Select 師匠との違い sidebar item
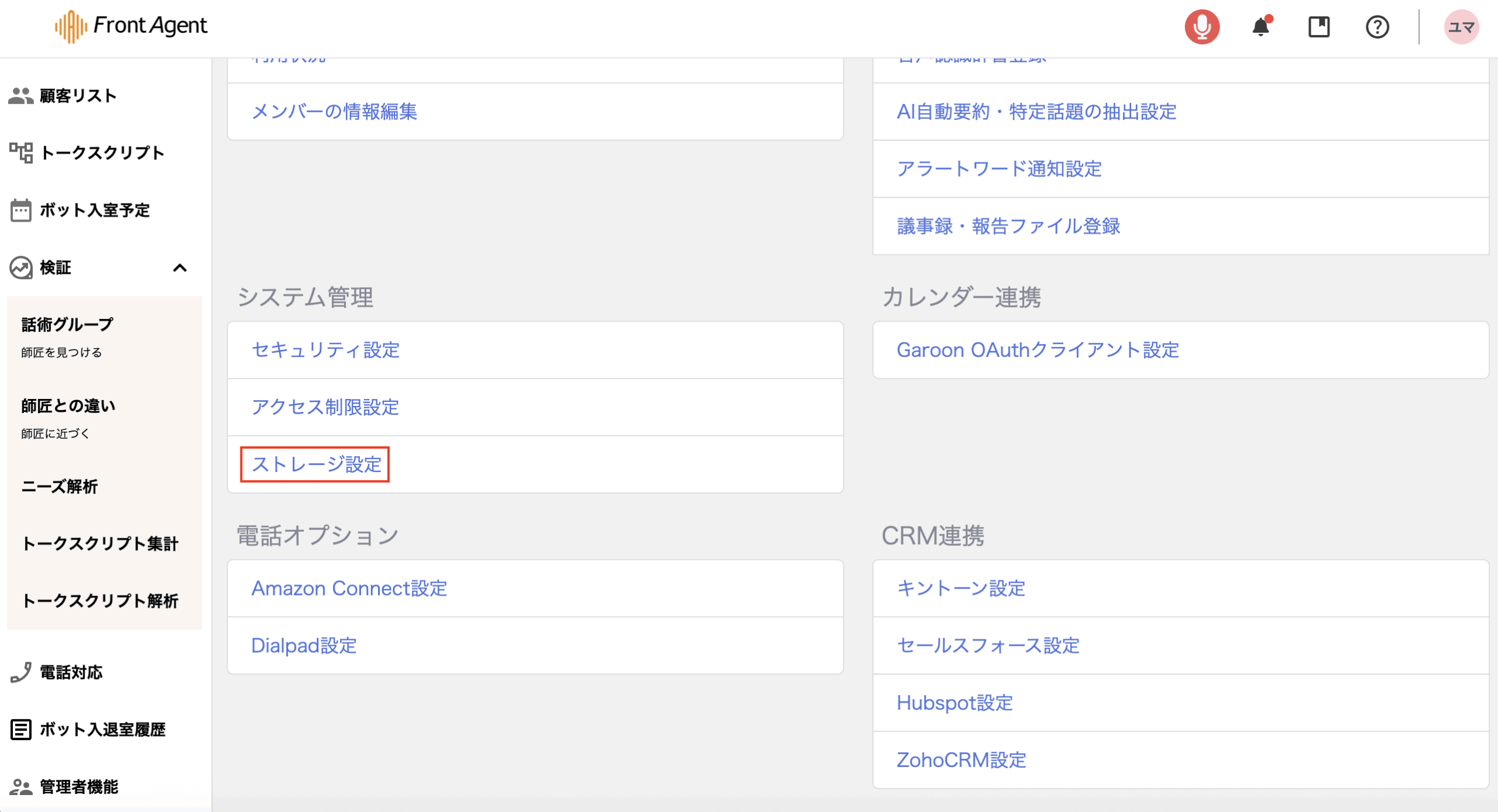 click(68, 406)
